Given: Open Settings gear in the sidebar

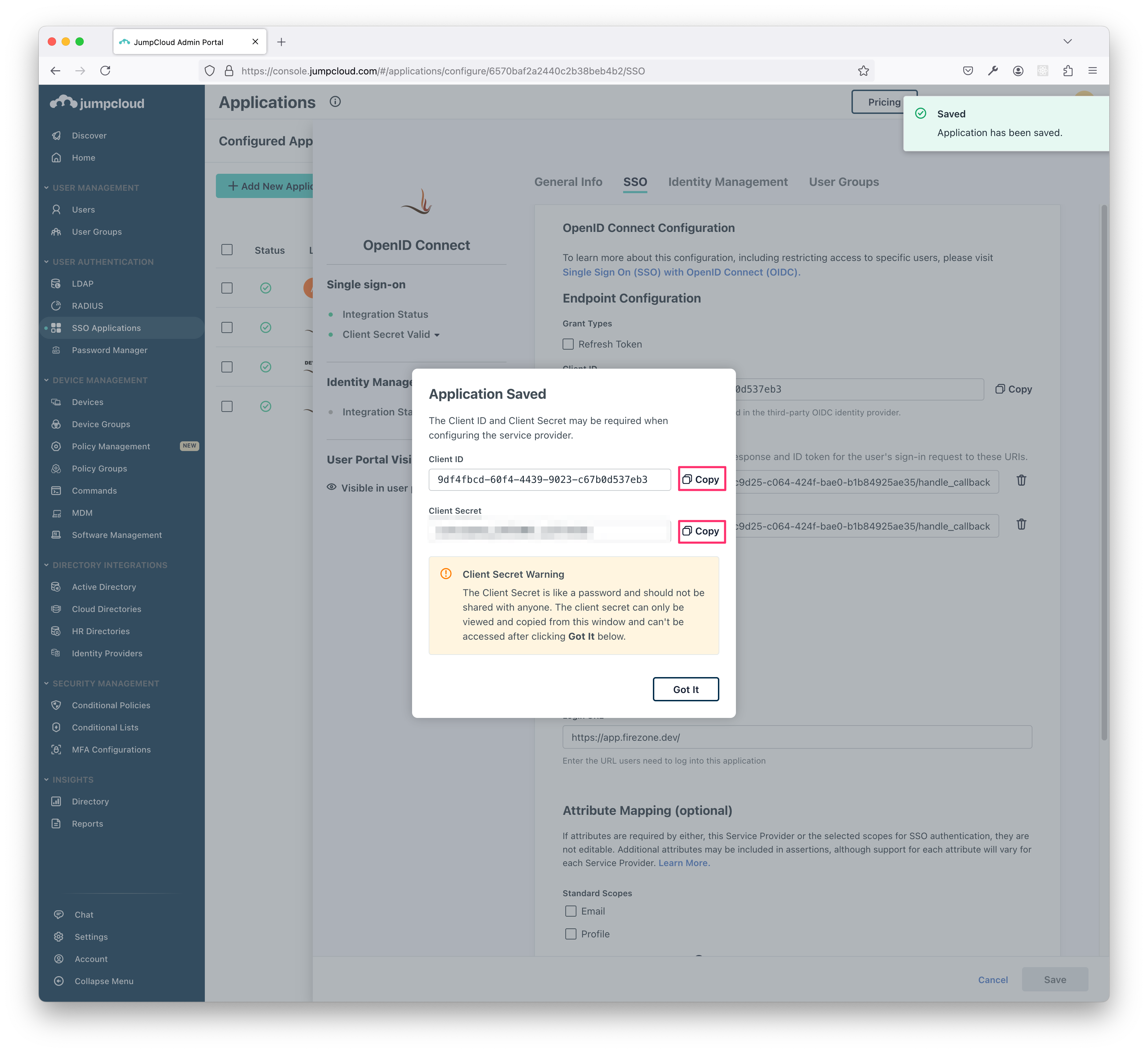Looking at the screenshot, I should [x=59, y=936].
